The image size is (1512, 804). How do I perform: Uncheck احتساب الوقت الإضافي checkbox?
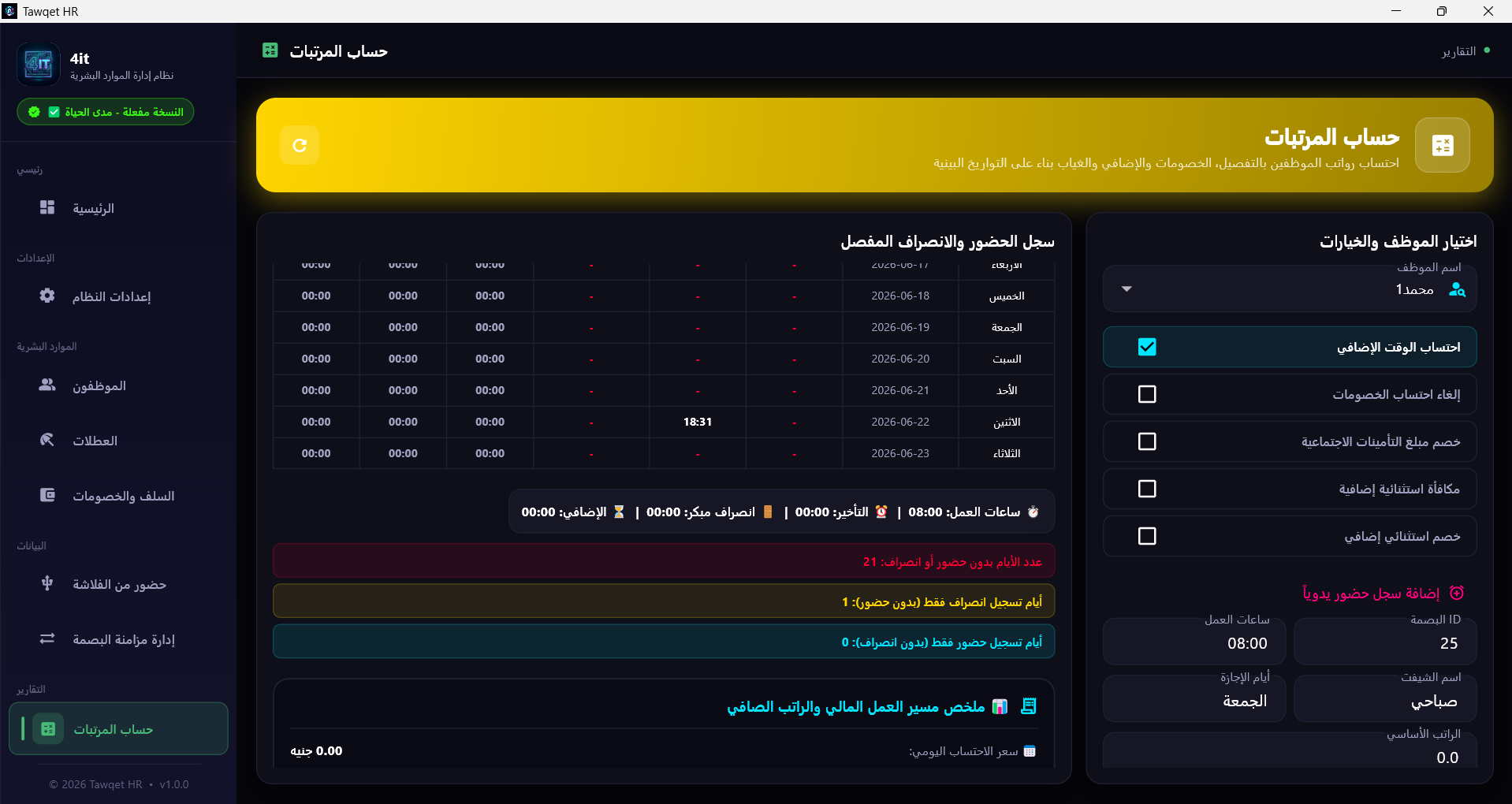[1147, 347]
